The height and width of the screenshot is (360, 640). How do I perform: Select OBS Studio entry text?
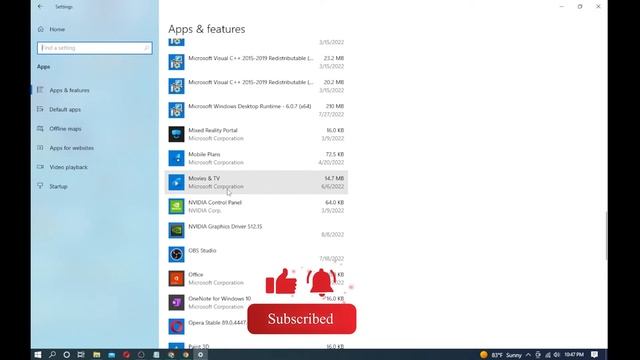202,251
